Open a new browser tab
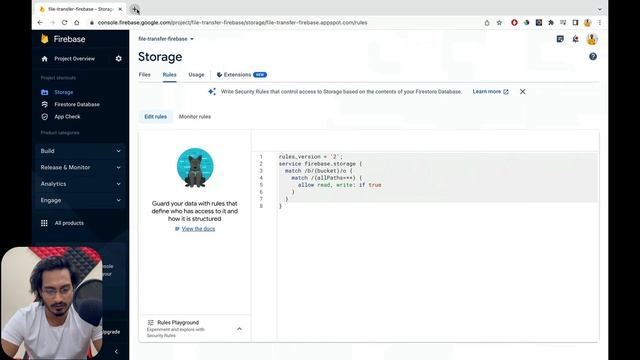Viewport: 640px width, 360px height. coord(134,9)
